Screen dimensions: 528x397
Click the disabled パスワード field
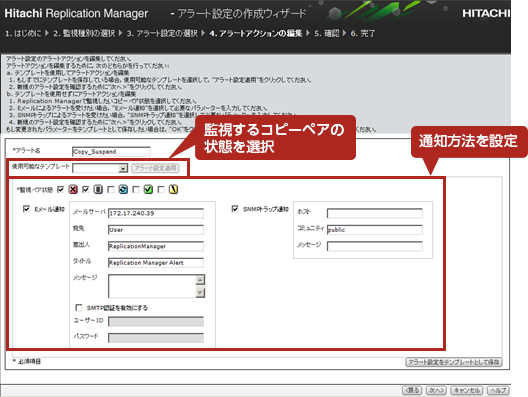156,338
